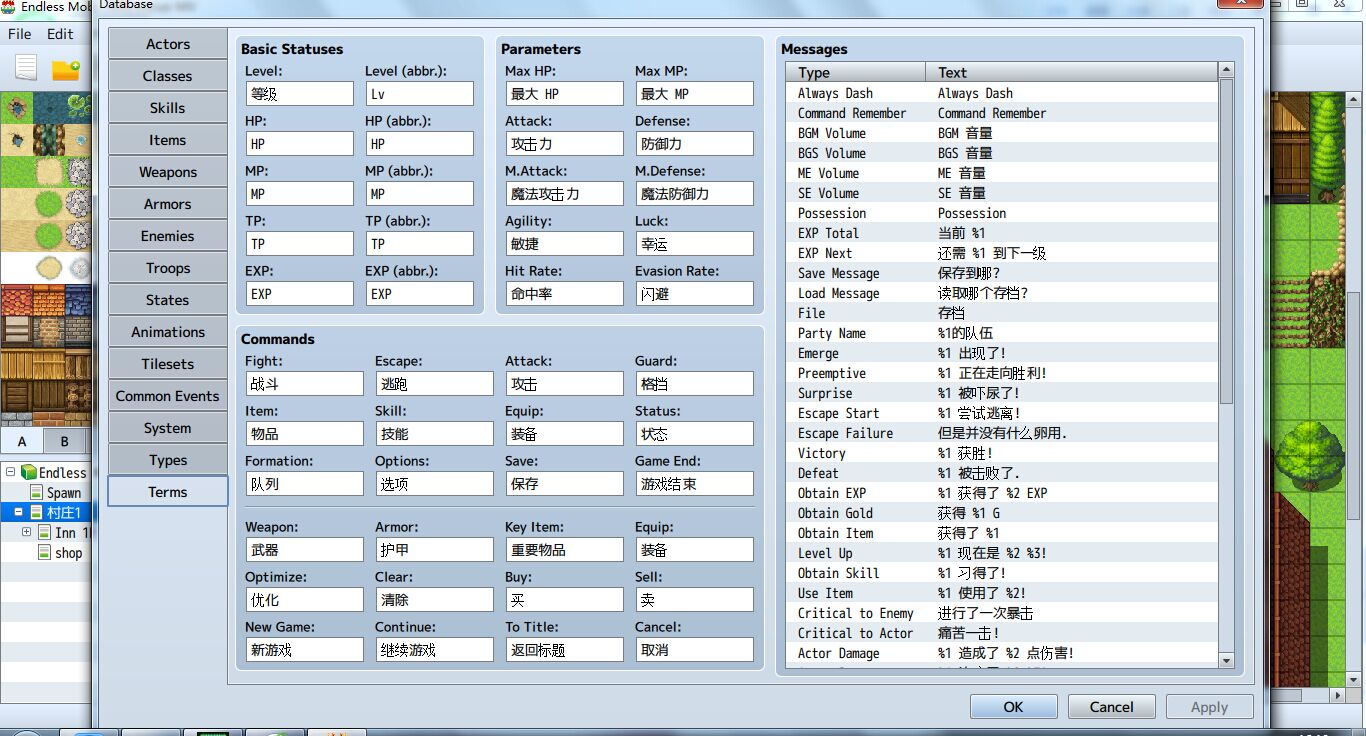Click the New Project document icon in toolbar
This screenshot has height=736, width=1366.
[x=26, y=68]
